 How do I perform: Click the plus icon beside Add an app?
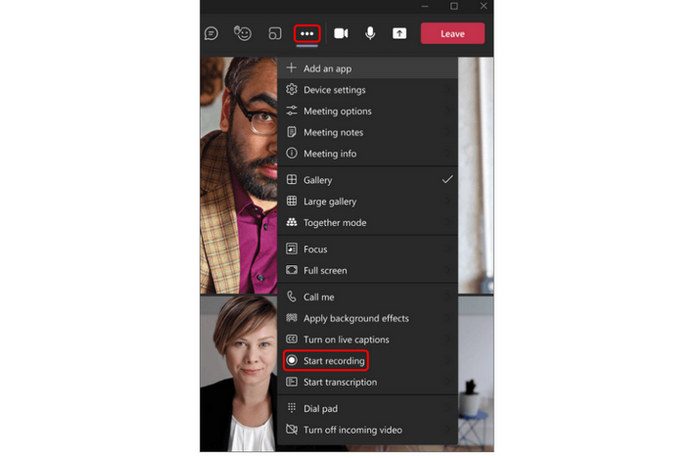[292, 68]
